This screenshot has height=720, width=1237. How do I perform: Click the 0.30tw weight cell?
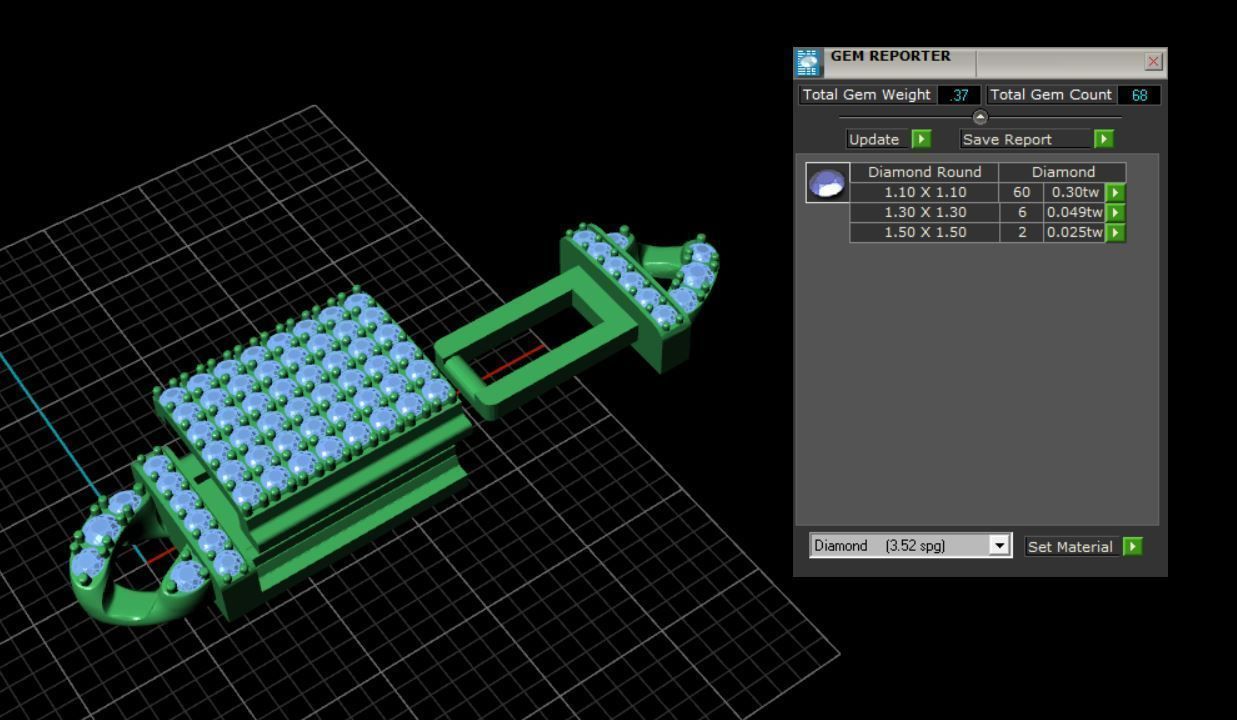click(1074, 192)
